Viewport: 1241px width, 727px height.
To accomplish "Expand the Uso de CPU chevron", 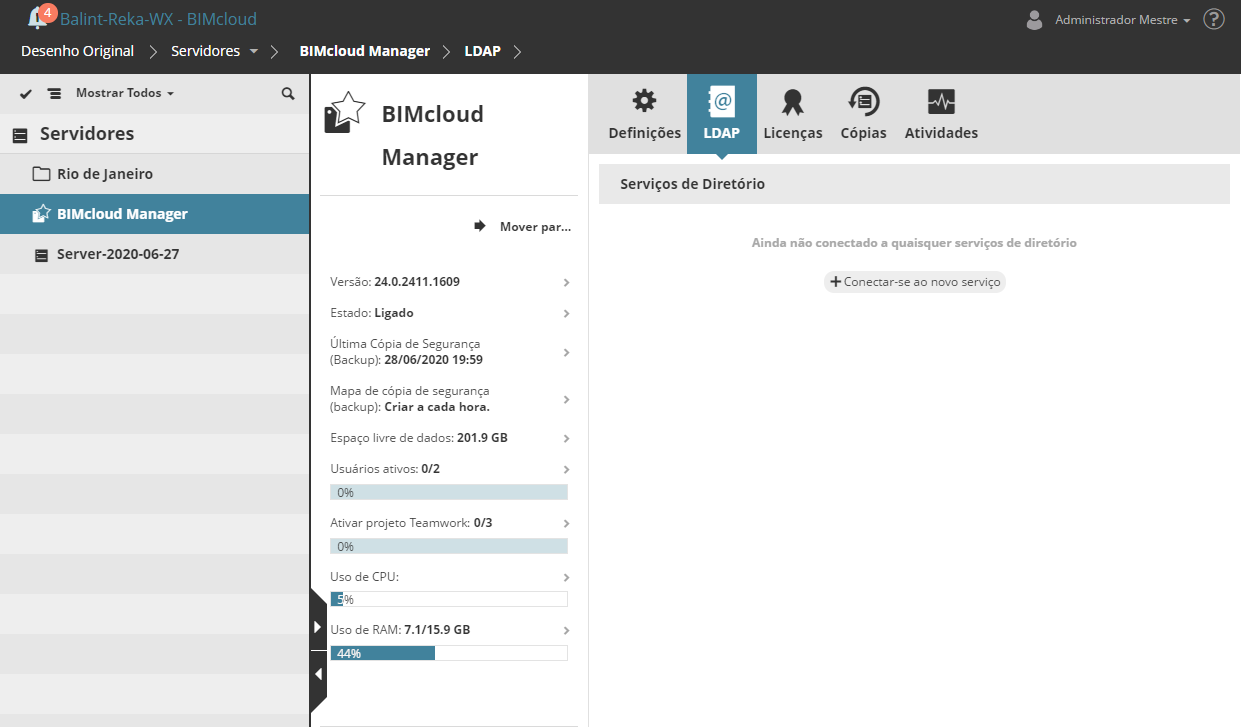I will pyautogui.click(x=566, y=578).
